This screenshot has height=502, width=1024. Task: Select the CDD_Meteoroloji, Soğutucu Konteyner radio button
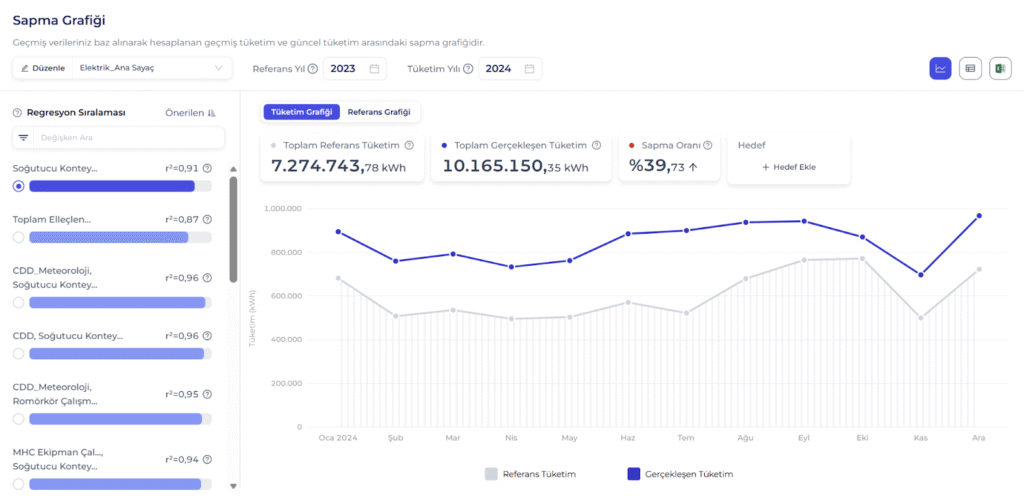coord(19,302)
